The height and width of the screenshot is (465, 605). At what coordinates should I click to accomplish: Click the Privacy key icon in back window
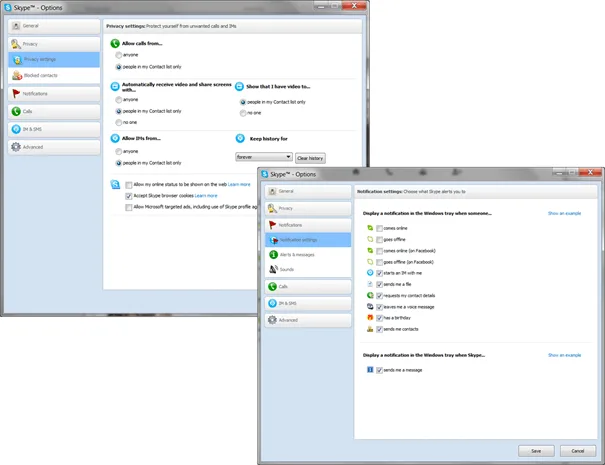[15, 44]
